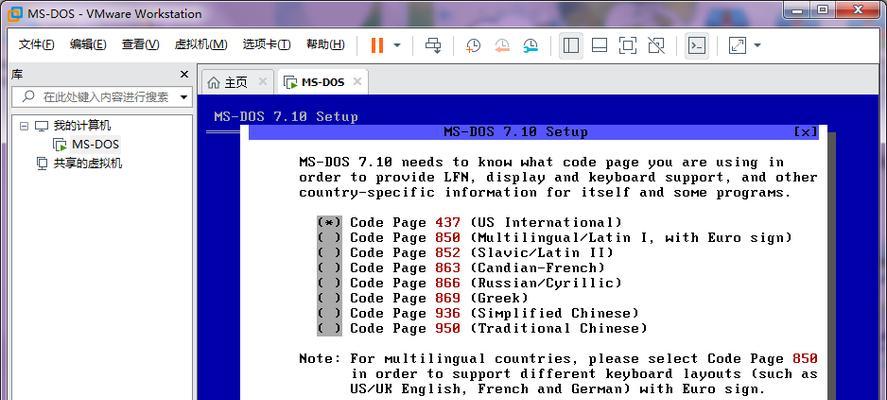Click the 我的计算机 monitor icon

coord(42,126)
